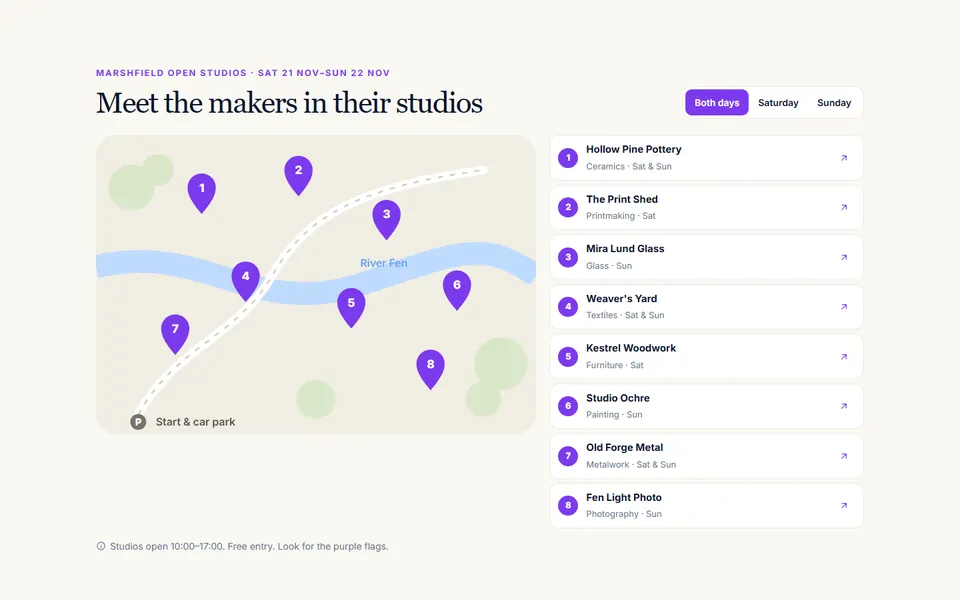Open arrow icon on The Print Shed row

click(844, 208)
